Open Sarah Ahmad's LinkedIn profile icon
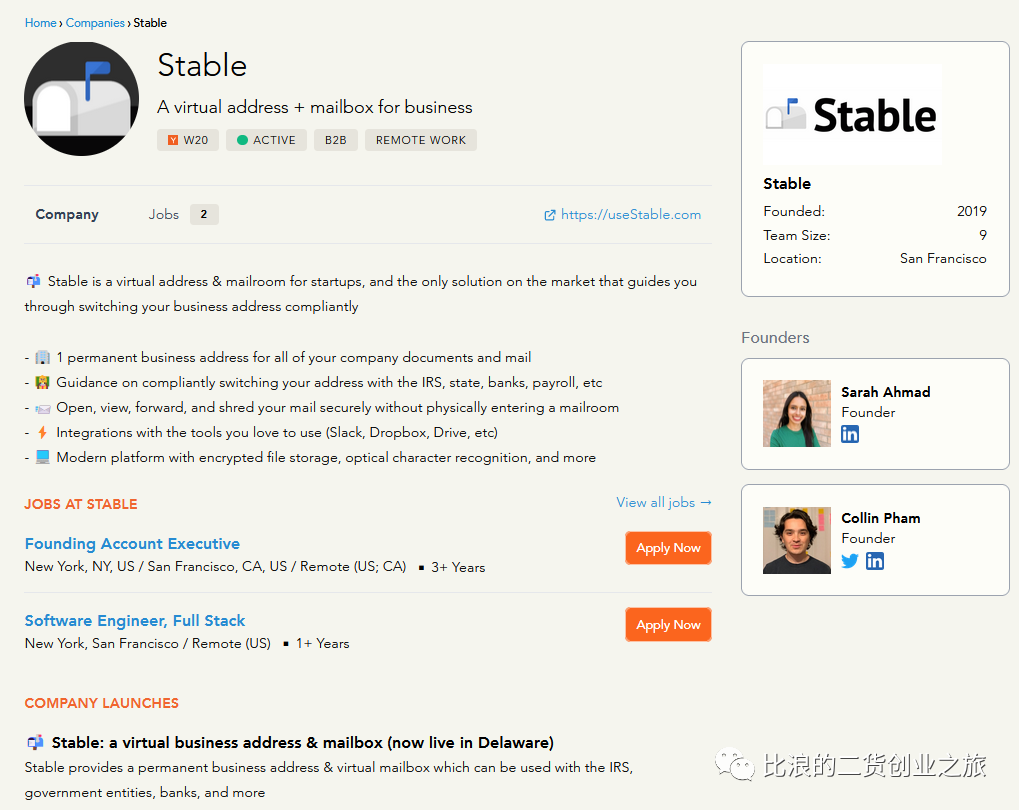 (850, 434)
